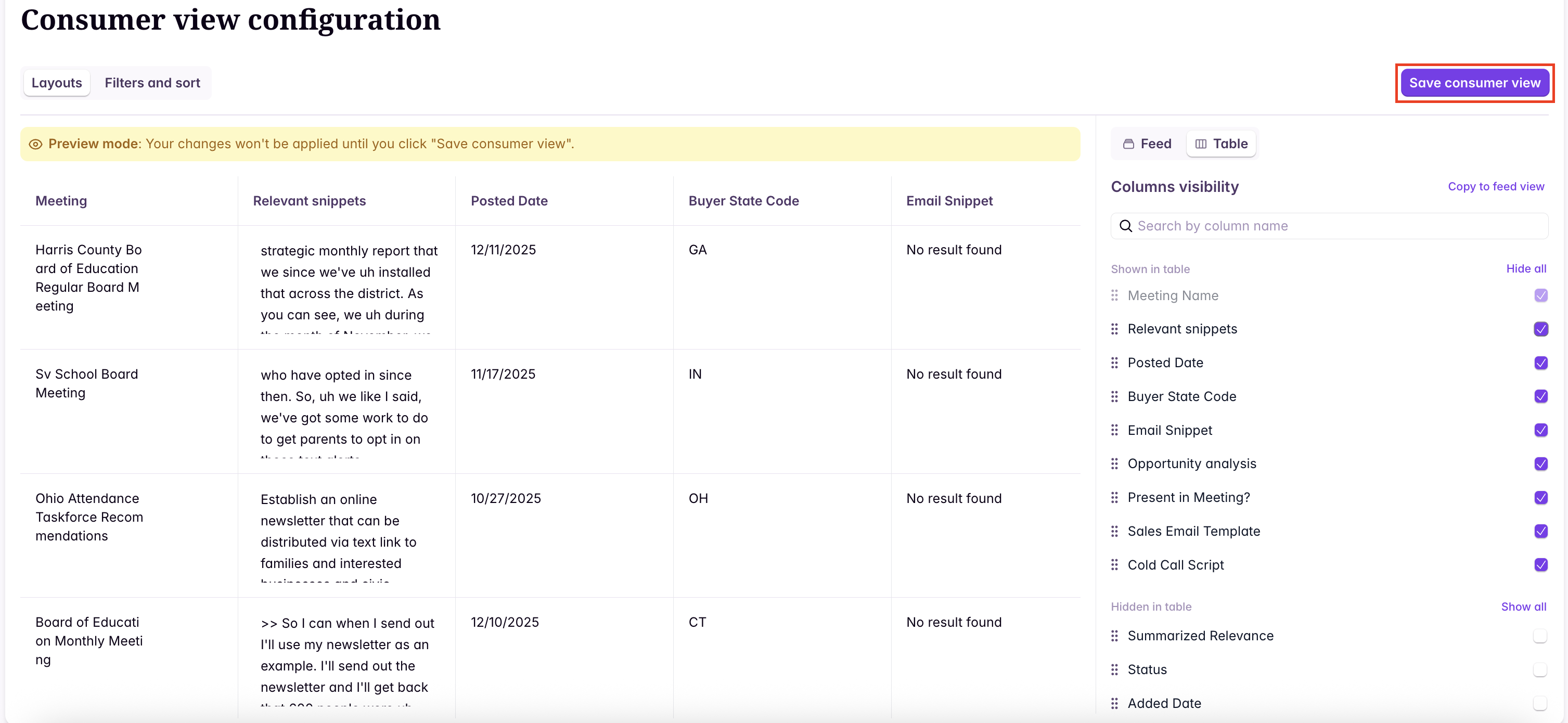This screenshot has height=723, width=1568.
Task: Grab the drag handle beside Sales Email Template
Action: [1114, 531]
